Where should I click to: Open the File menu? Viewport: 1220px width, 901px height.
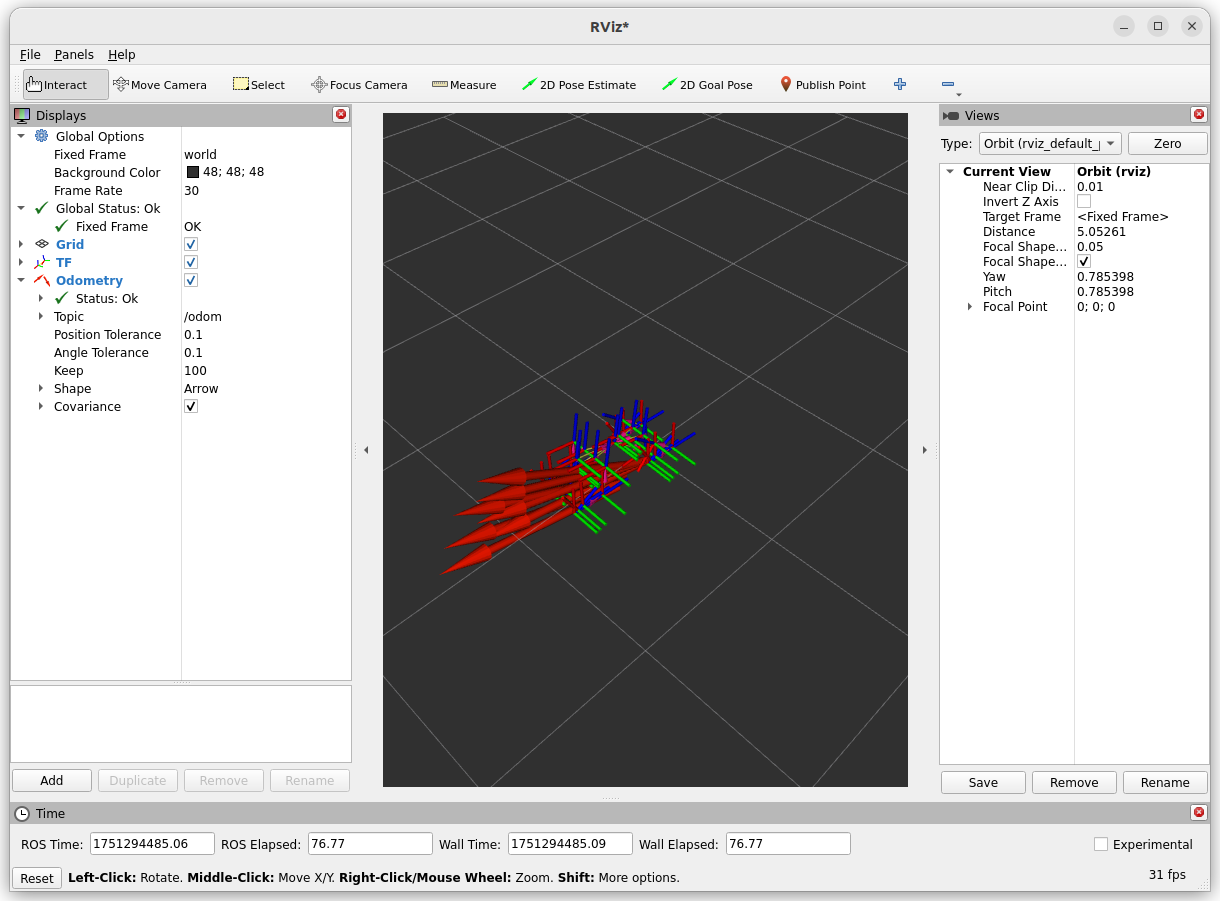coord(30,54)
